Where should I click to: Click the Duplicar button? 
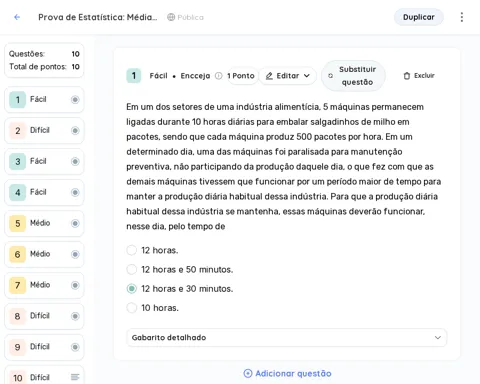point(419,17)
